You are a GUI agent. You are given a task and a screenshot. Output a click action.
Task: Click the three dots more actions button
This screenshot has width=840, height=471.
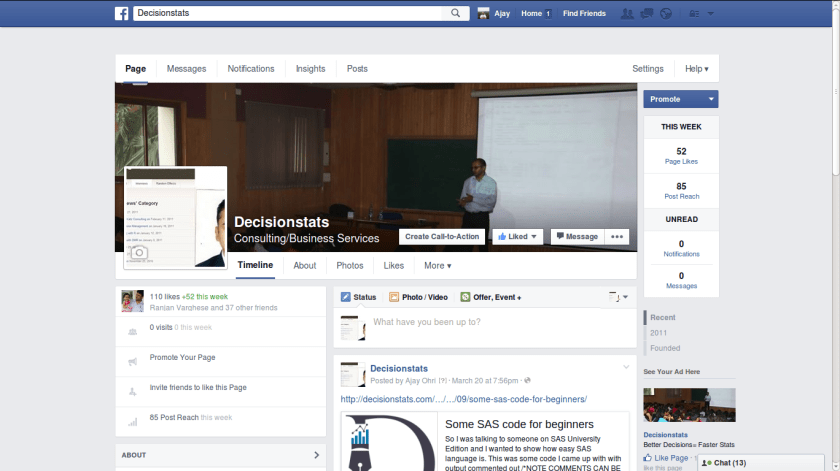pyautogui.click(x=617, y=237)
